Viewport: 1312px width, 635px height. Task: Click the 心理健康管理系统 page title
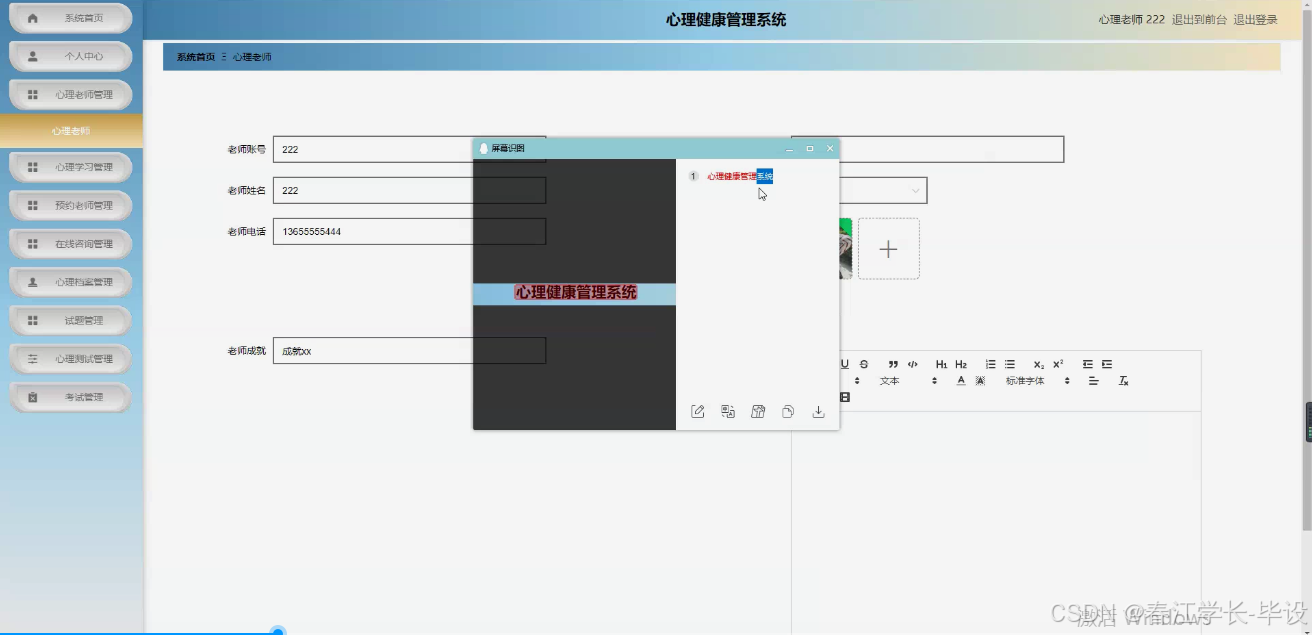[726, 20]
